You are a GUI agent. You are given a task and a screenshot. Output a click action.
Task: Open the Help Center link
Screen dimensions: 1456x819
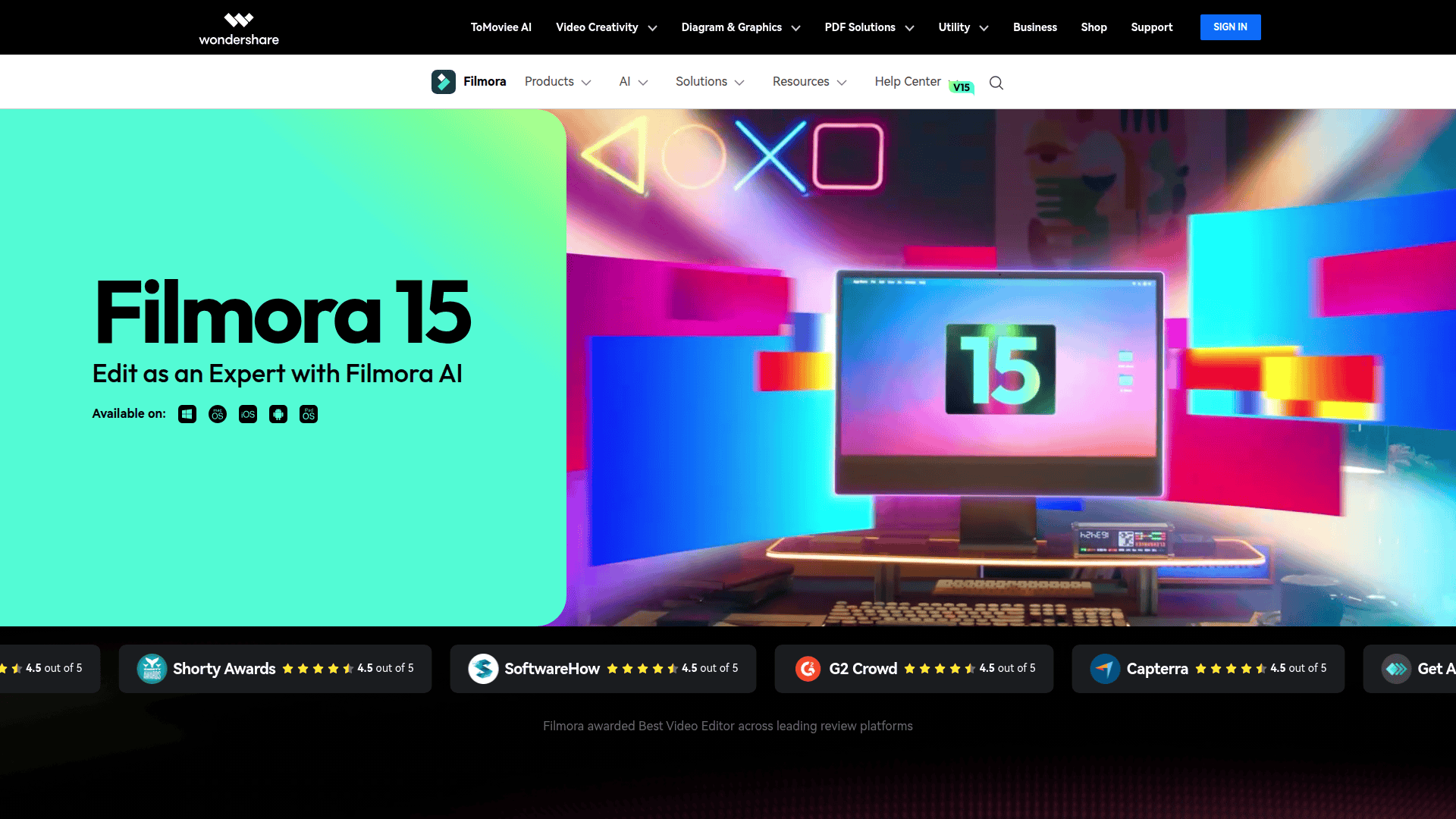point(908,81)
